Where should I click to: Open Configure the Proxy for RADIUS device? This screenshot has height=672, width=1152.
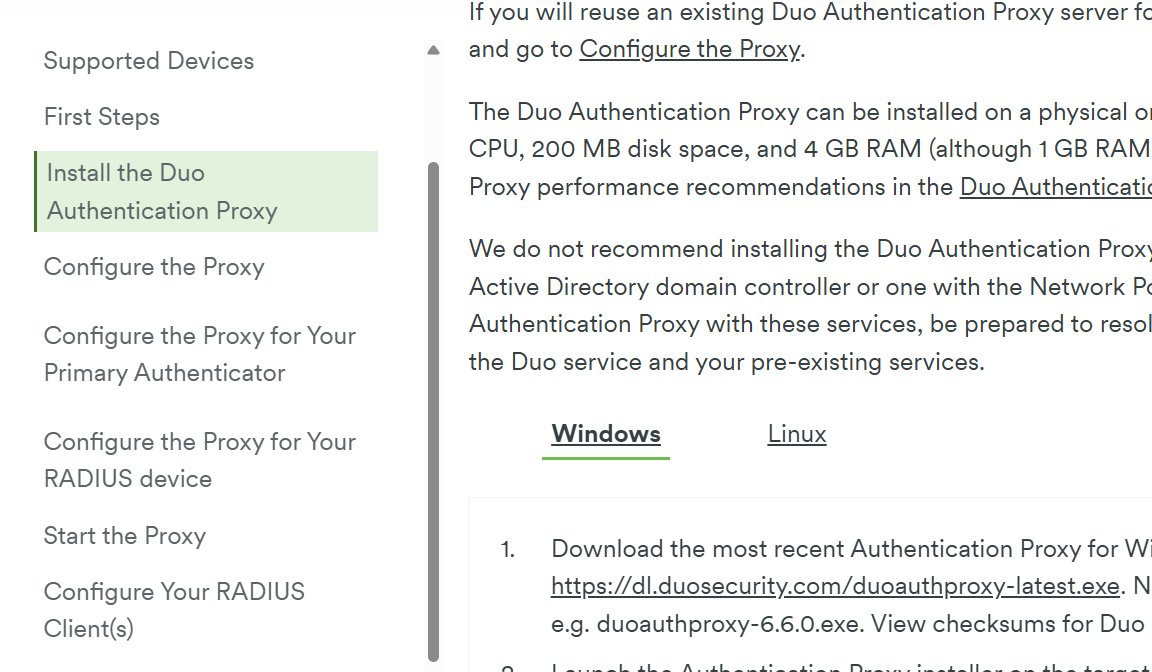[x=200, y=460]
